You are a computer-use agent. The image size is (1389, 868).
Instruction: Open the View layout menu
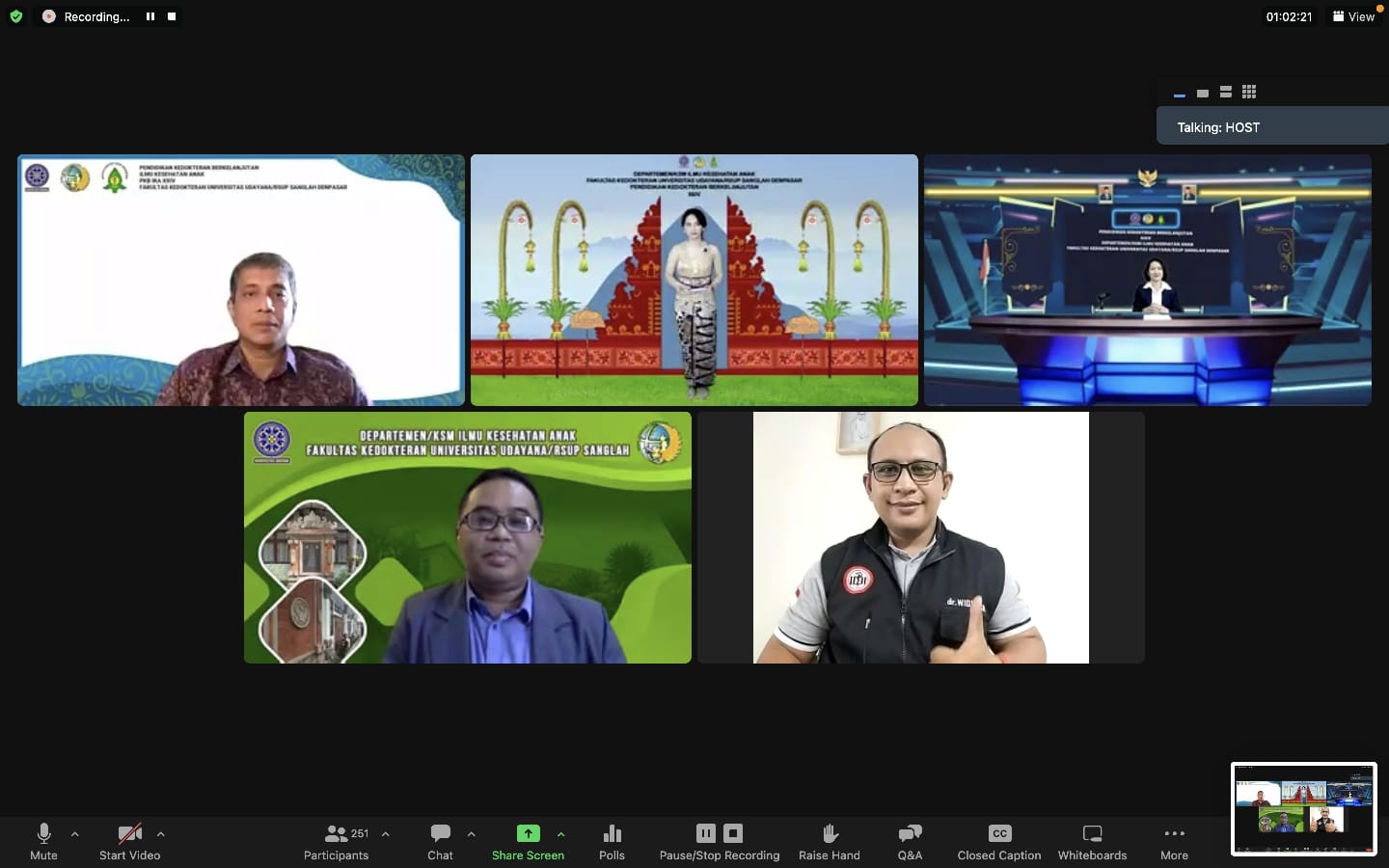1353,16
